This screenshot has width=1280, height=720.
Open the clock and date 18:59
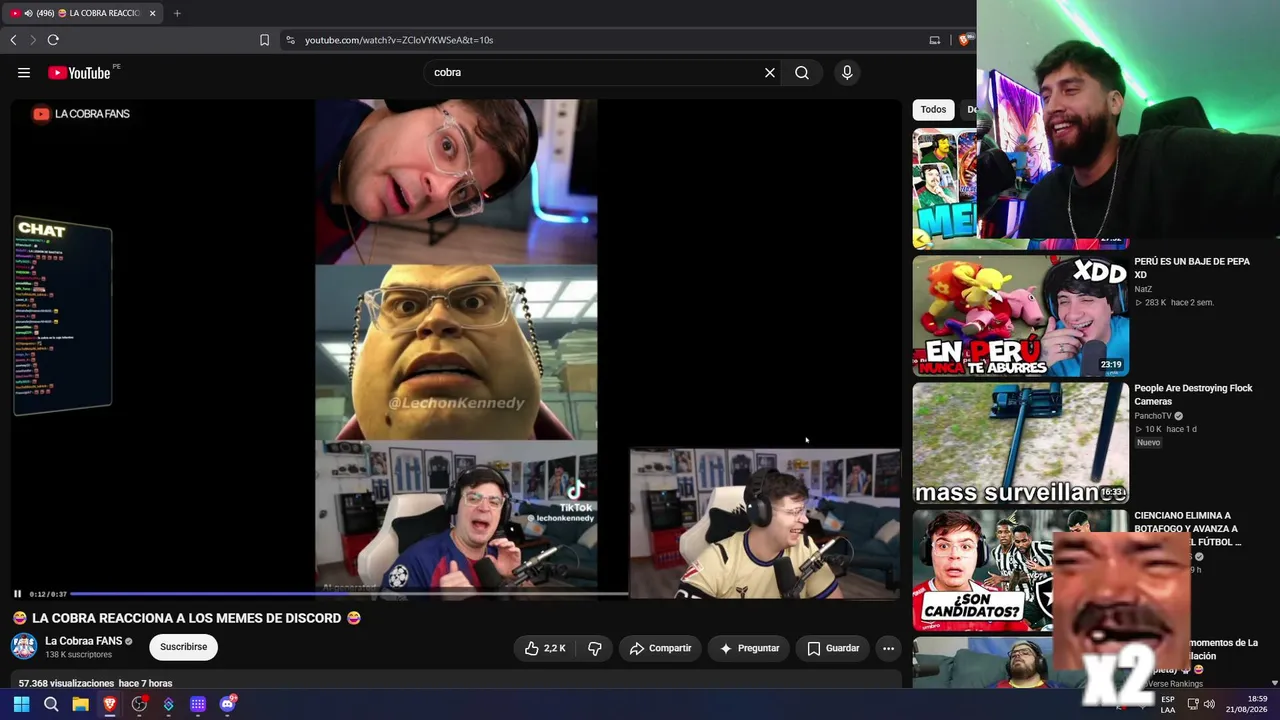[1246, 704]
